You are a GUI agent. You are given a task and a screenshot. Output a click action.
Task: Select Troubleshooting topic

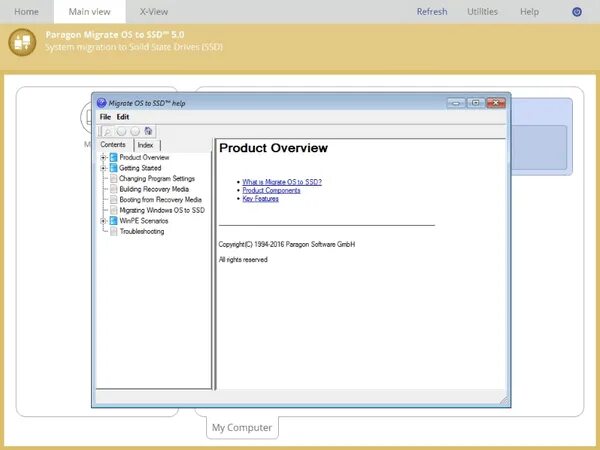[x=142, y=231]
